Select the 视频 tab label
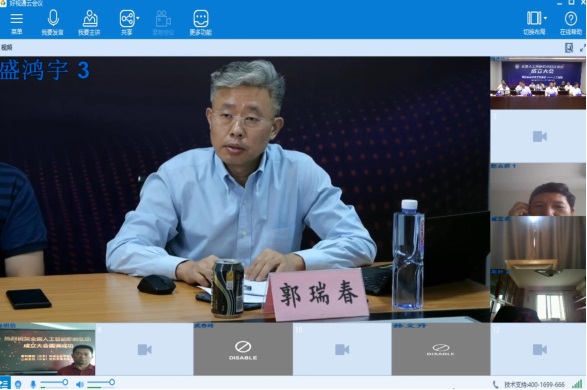The image size is (587, 390). (x=6, y=48)
